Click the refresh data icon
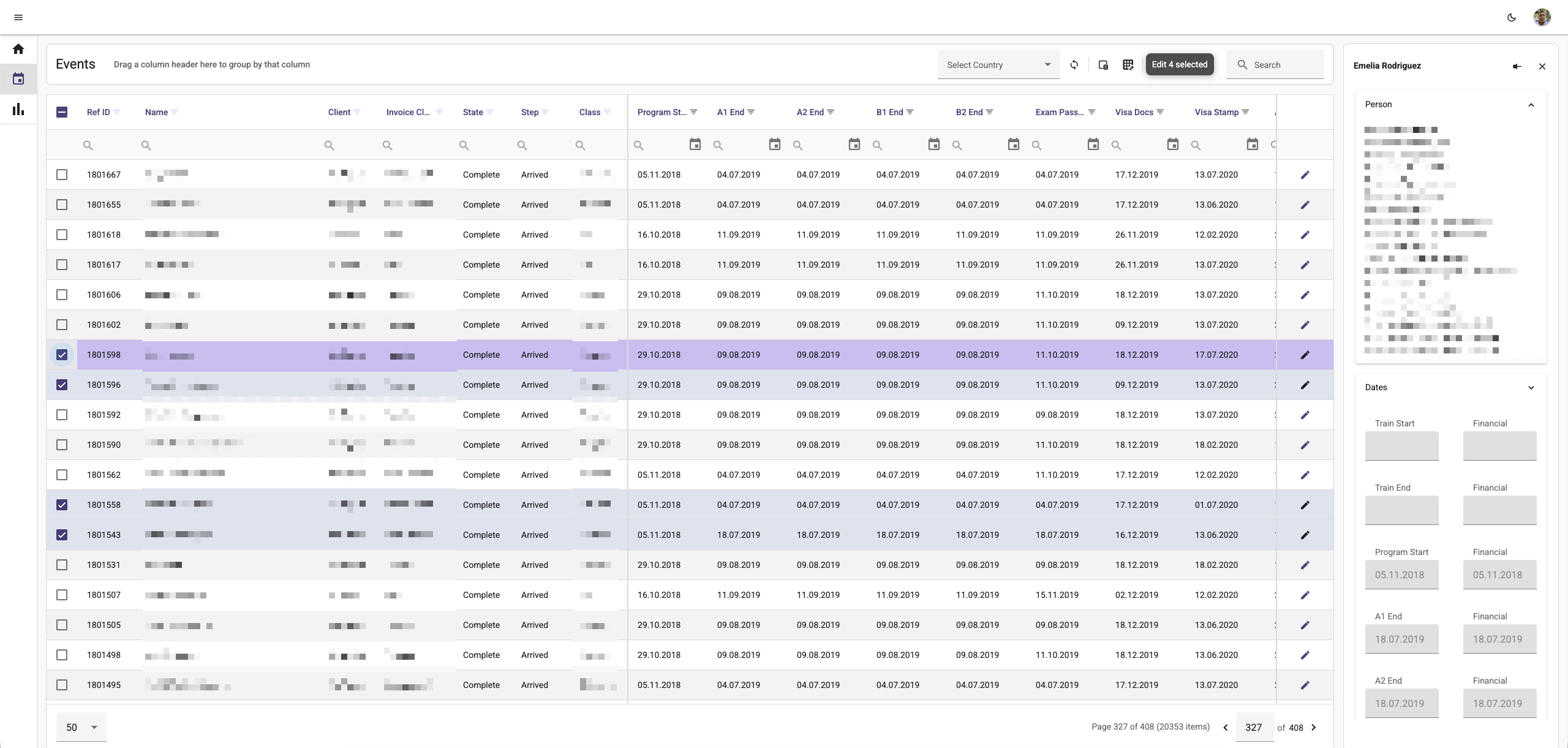 coord(1074,64)
